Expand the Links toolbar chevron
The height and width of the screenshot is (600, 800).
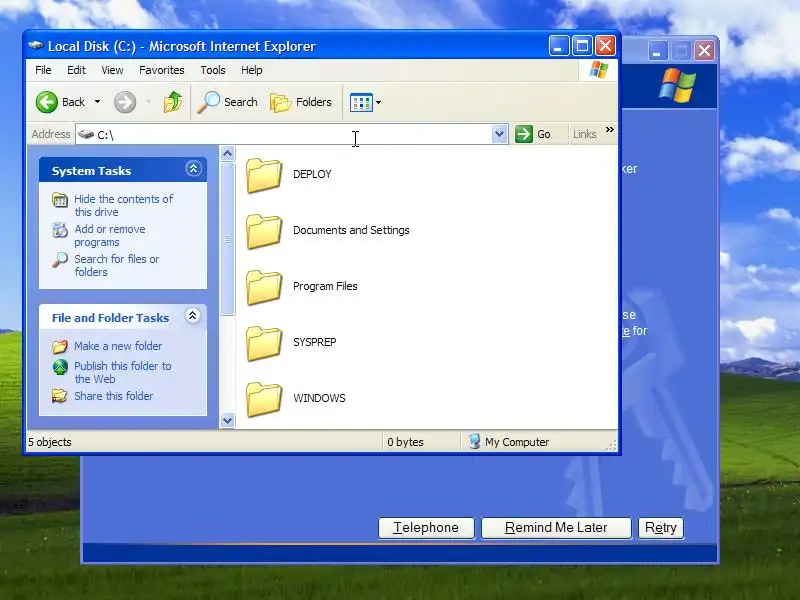tap(610, 130)
